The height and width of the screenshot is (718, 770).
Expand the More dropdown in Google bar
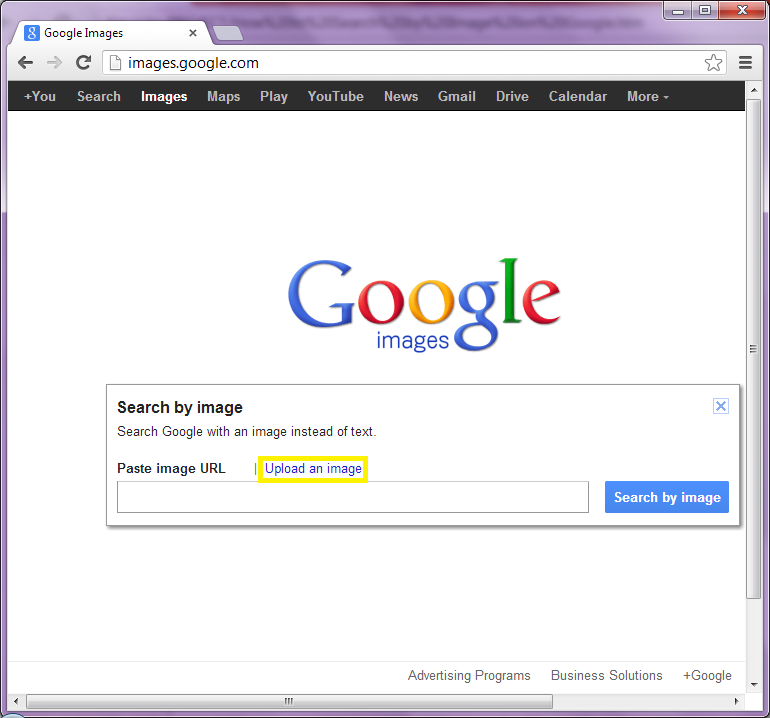click(648, 96)
